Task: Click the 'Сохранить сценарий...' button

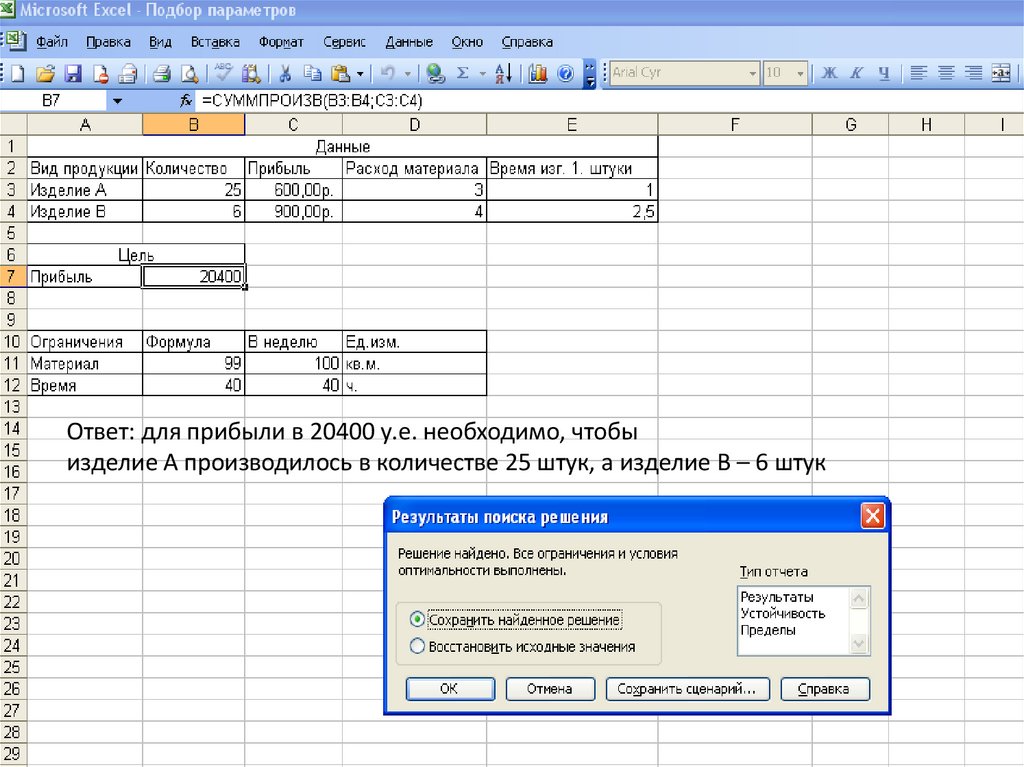Action: pyautogui.click(x=685, y=689)
